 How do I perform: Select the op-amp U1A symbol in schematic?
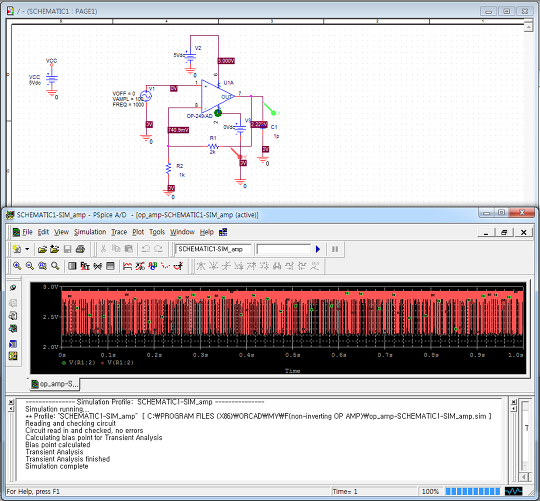tap(217, 96)
